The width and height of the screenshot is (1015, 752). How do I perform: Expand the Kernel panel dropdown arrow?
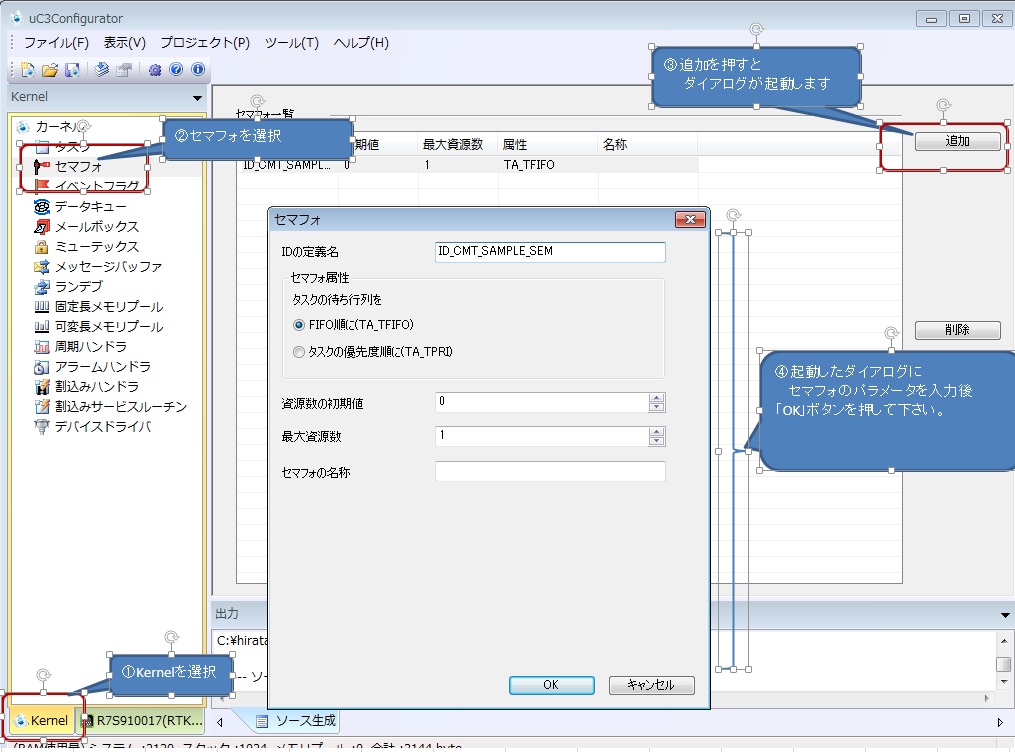click(197, 98)
